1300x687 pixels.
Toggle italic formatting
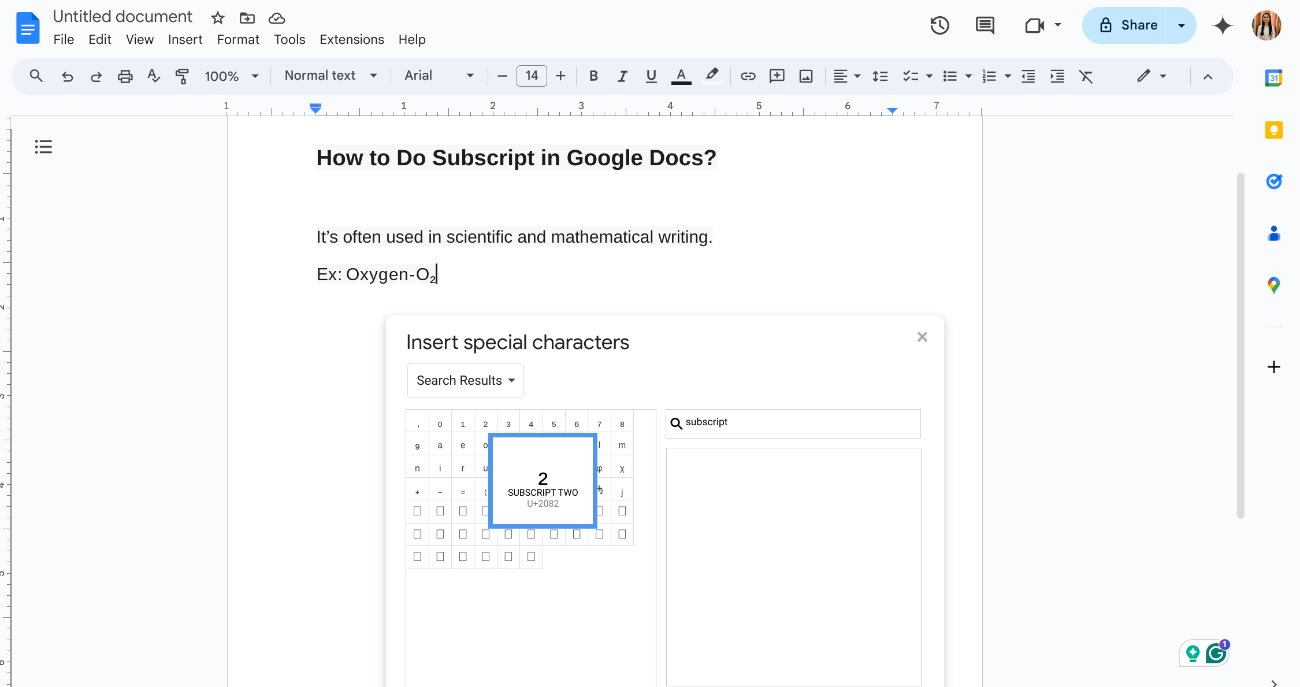click(622, 75)
